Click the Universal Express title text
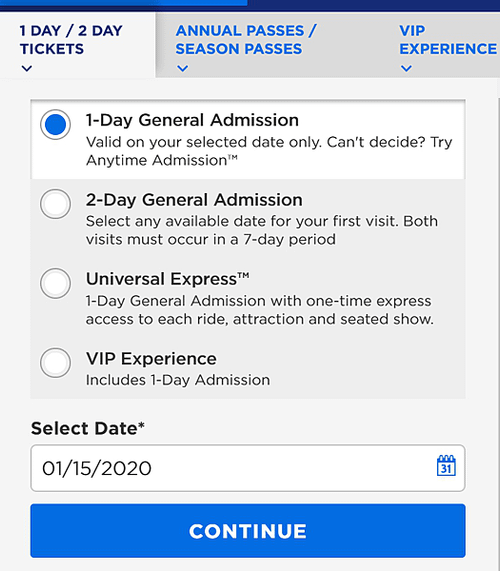This screenshot has width=500, height=571. [x=168, y=279]
